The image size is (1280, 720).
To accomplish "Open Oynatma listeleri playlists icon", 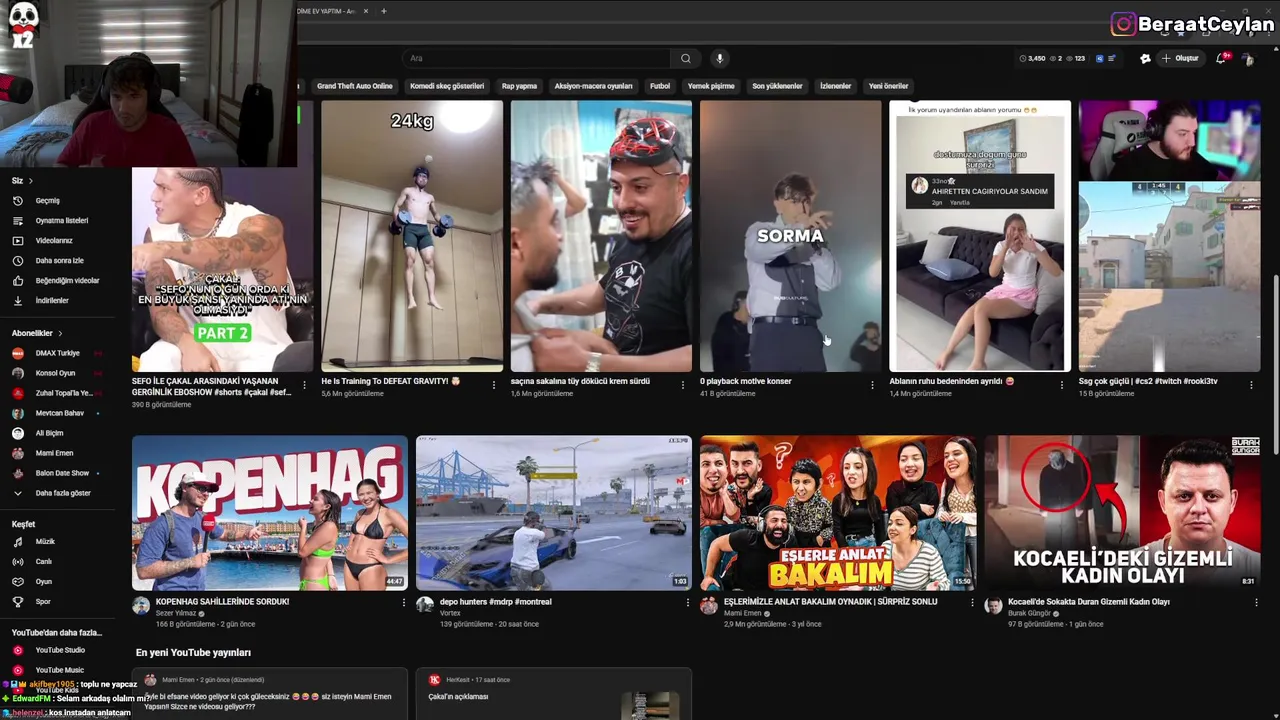I will click(x=17, y=220).
